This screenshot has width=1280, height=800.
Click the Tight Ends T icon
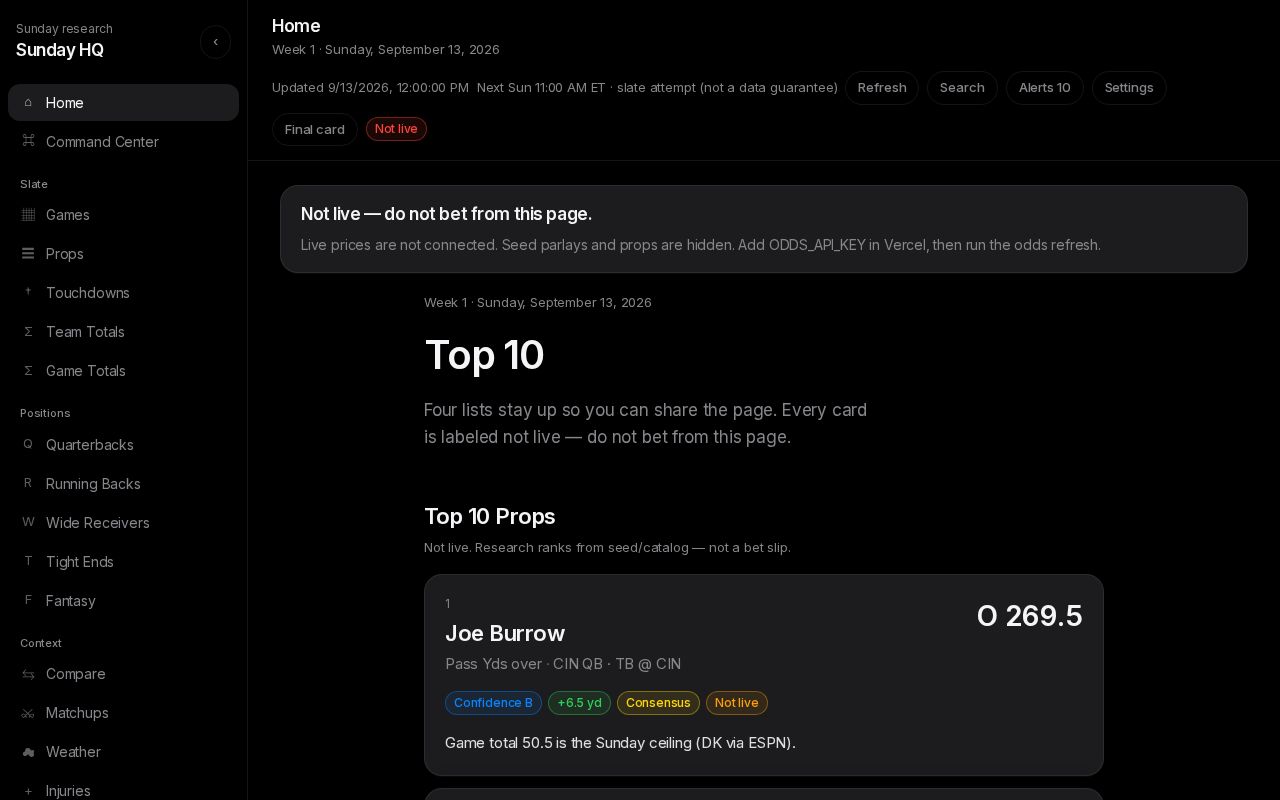point(28,561)
